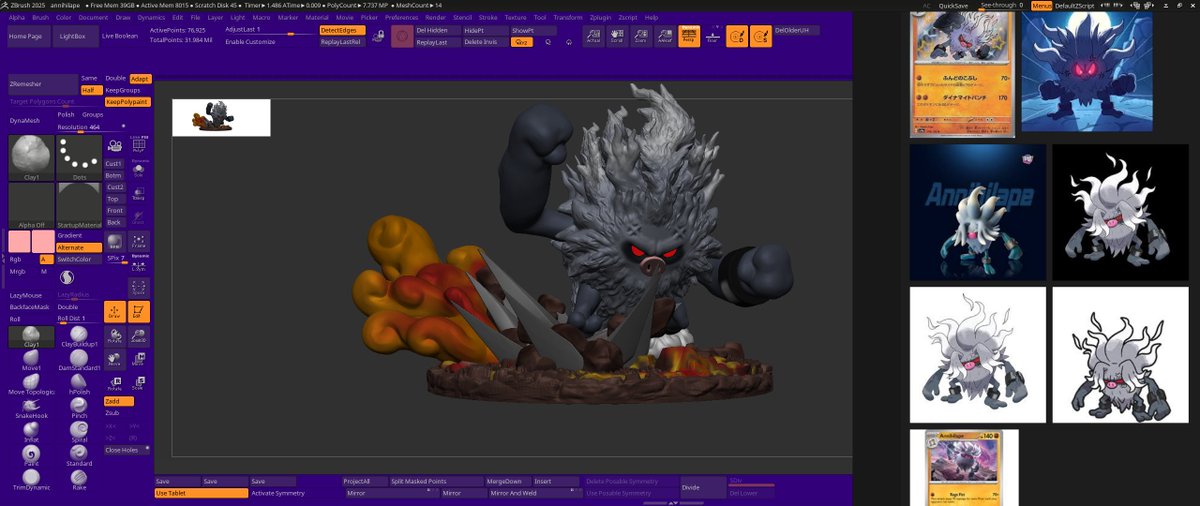The height and width of the screenshot is (506, 1200).
Task: Adjust the AdjustLast slider
Action: point(269,31)
